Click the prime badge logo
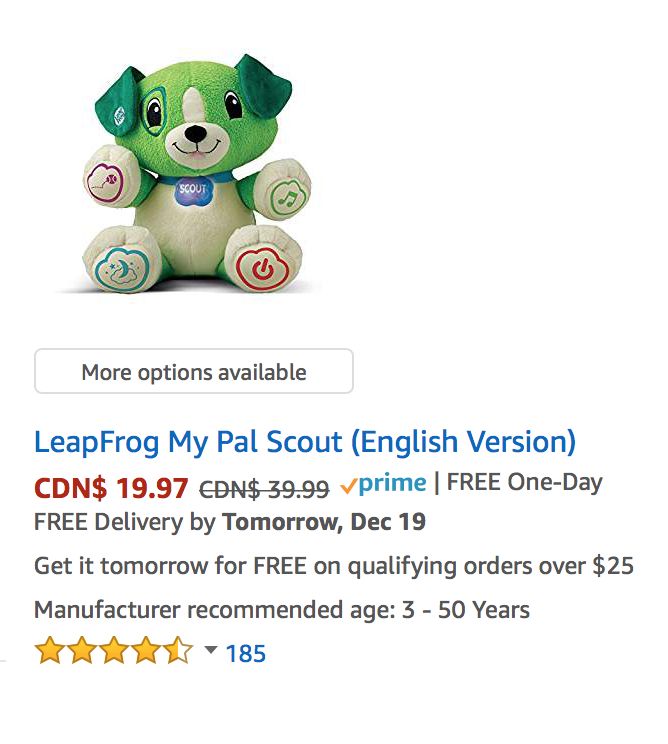 (383, 484)
